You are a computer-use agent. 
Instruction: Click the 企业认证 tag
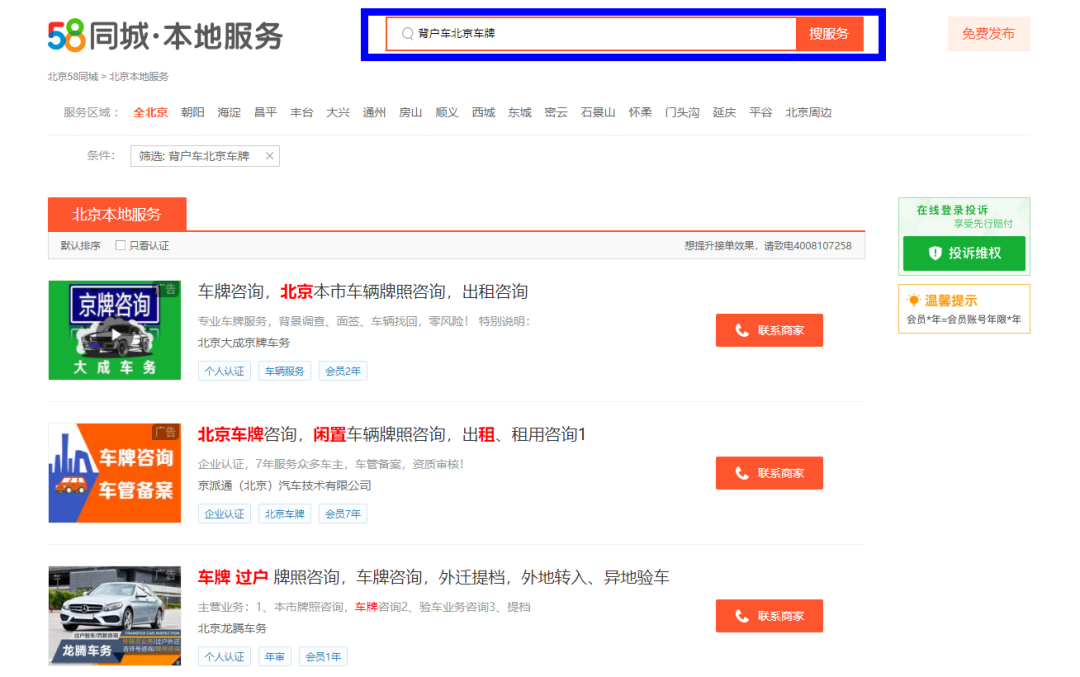tap(225, 514)
